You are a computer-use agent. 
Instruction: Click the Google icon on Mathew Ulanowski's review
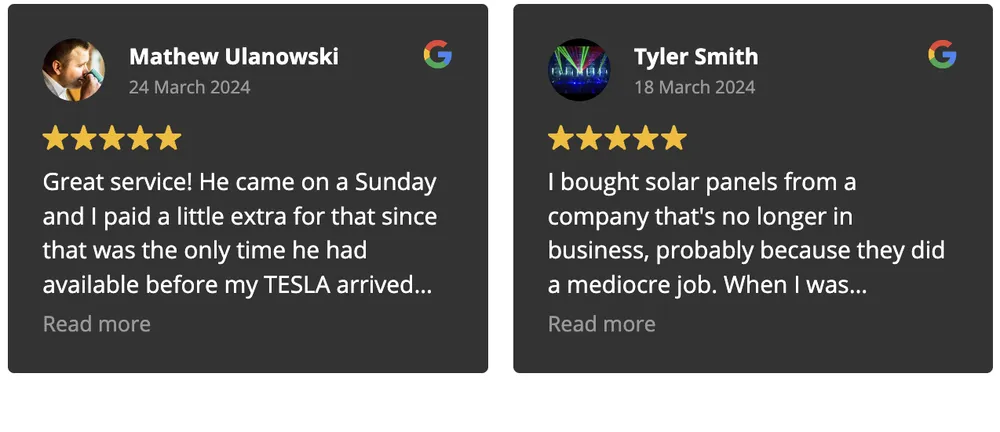437,54
